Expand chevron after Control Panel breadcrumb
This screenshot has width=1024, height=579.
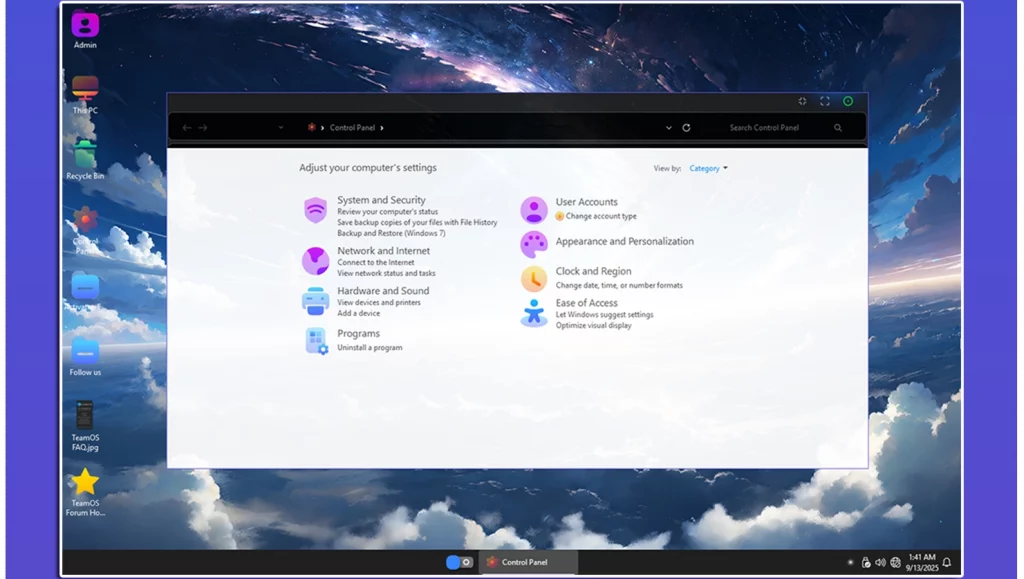point(382,128)
